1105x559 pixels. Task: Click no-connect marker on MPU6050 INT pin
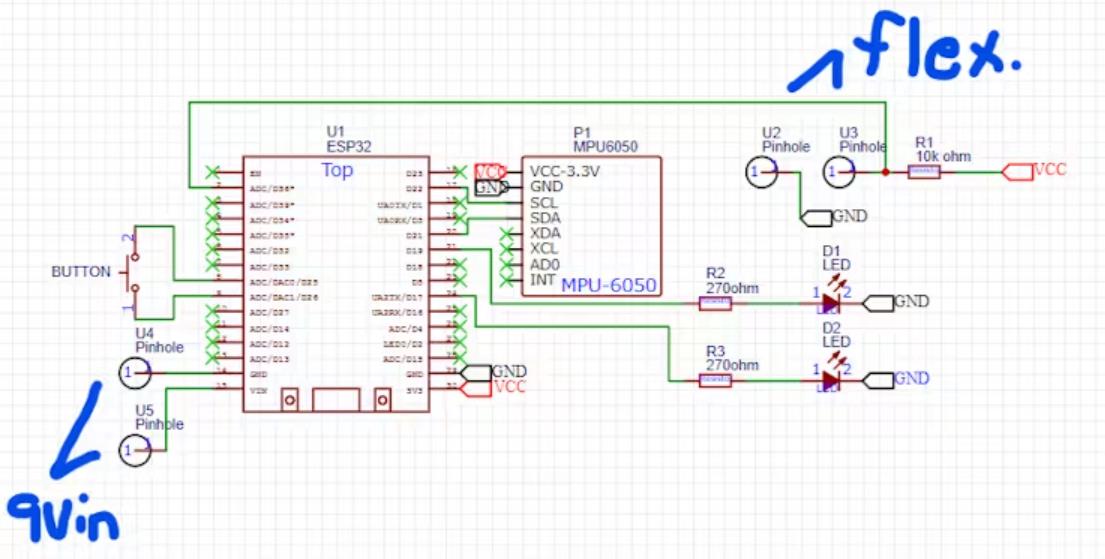pyautogui.click(x=506, y=280)
